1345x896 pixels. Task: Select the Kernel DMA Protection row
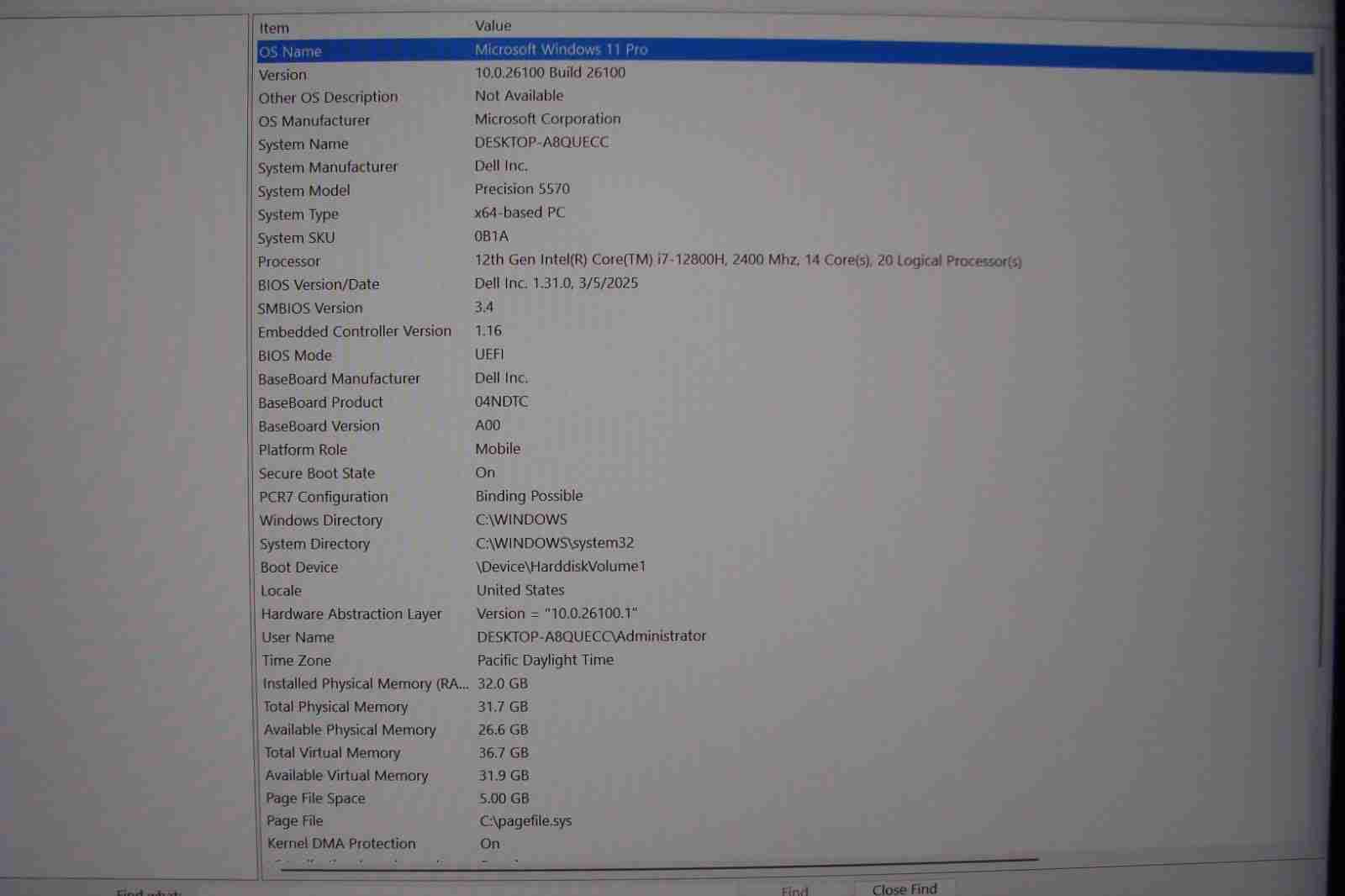pyautogui.click(x=341, y=843)
